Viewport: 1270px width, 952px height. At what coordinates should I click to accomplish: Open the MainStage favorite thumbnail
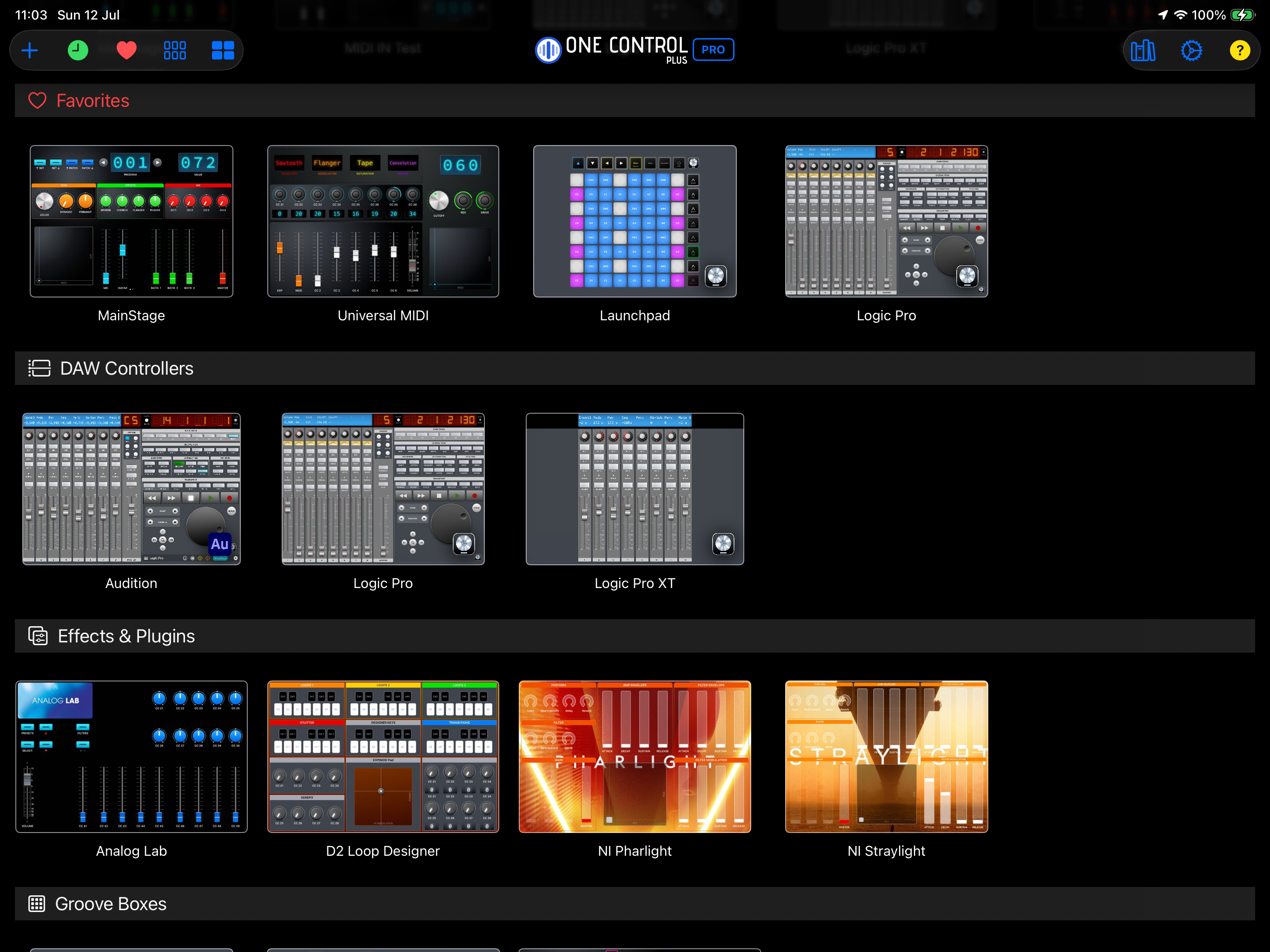click(x=132, y=221)
